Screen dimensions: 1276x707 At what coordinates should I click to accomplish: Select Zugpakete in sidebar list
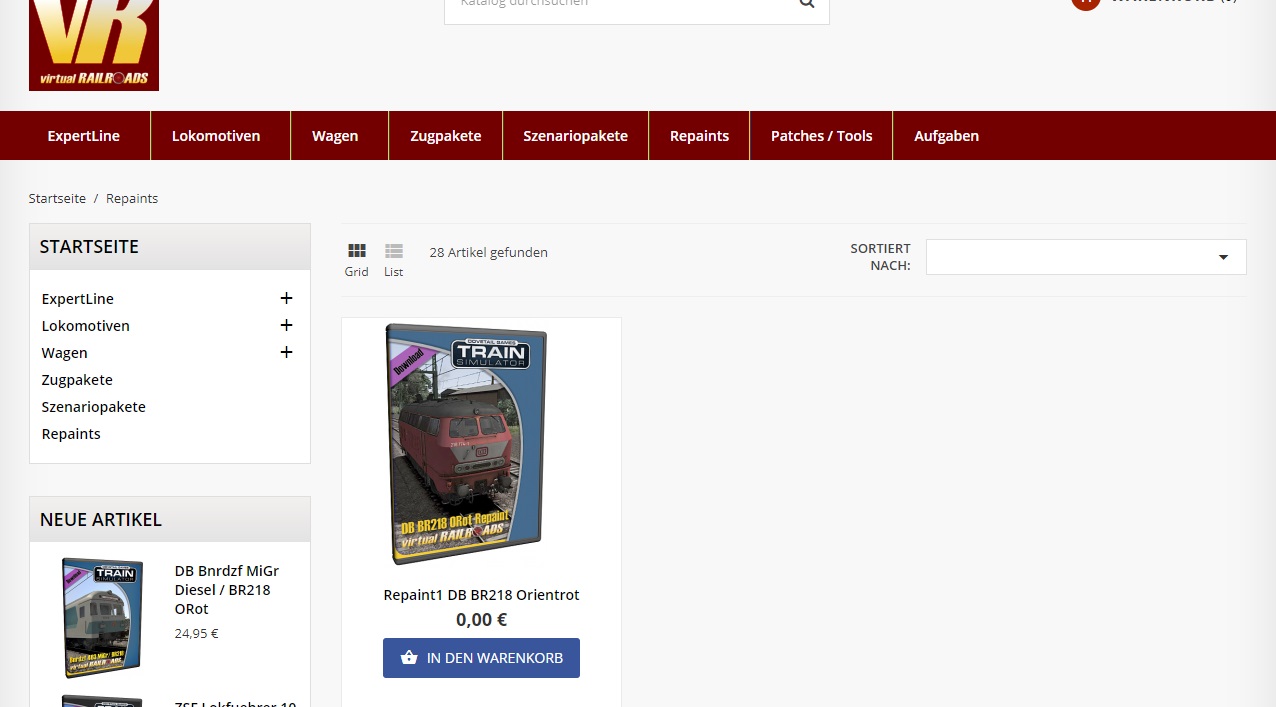coord(77,380)
